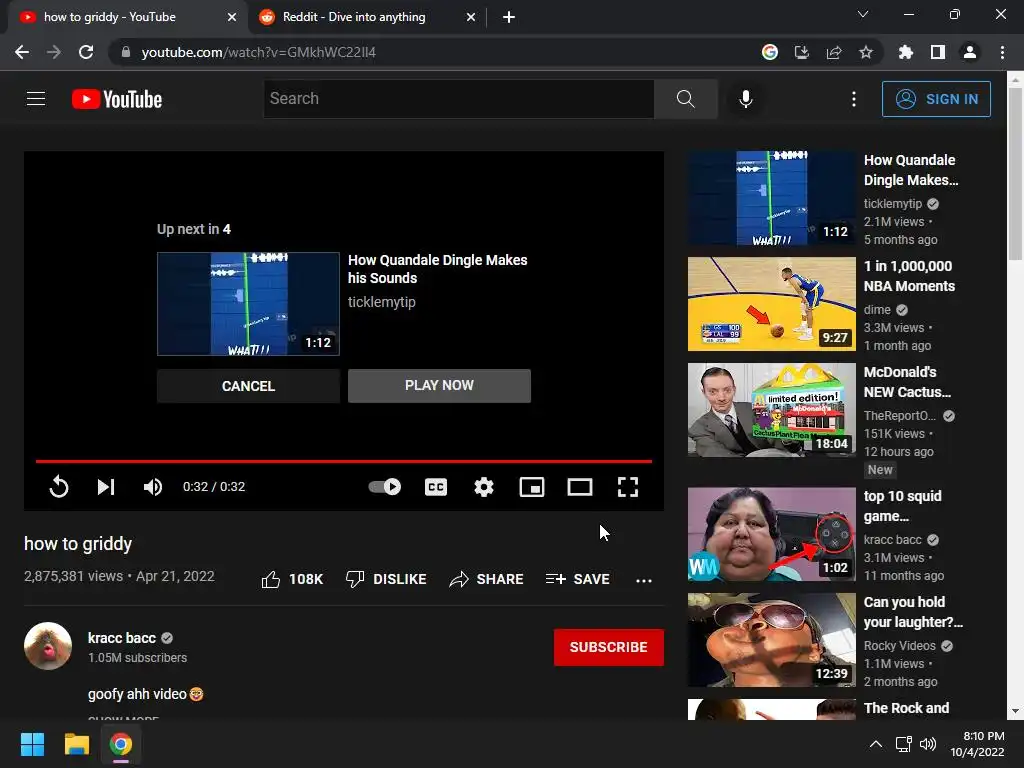
Task: Open the kracc bacc channel name link
Action: coord(122,638)
